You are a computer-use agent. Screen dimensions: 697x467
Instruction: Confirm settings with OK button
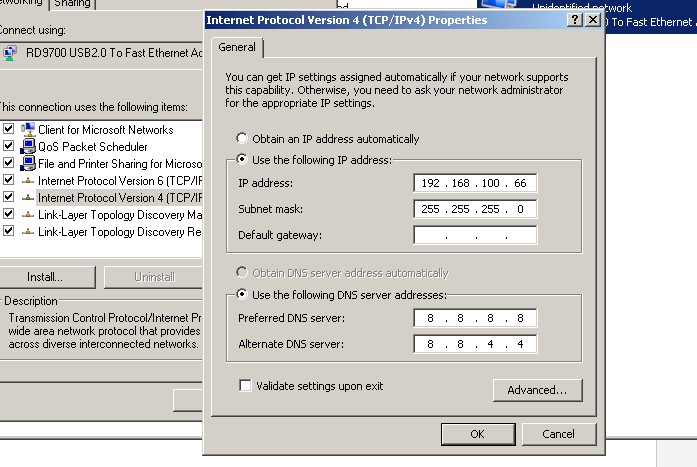tap(478, 434)
